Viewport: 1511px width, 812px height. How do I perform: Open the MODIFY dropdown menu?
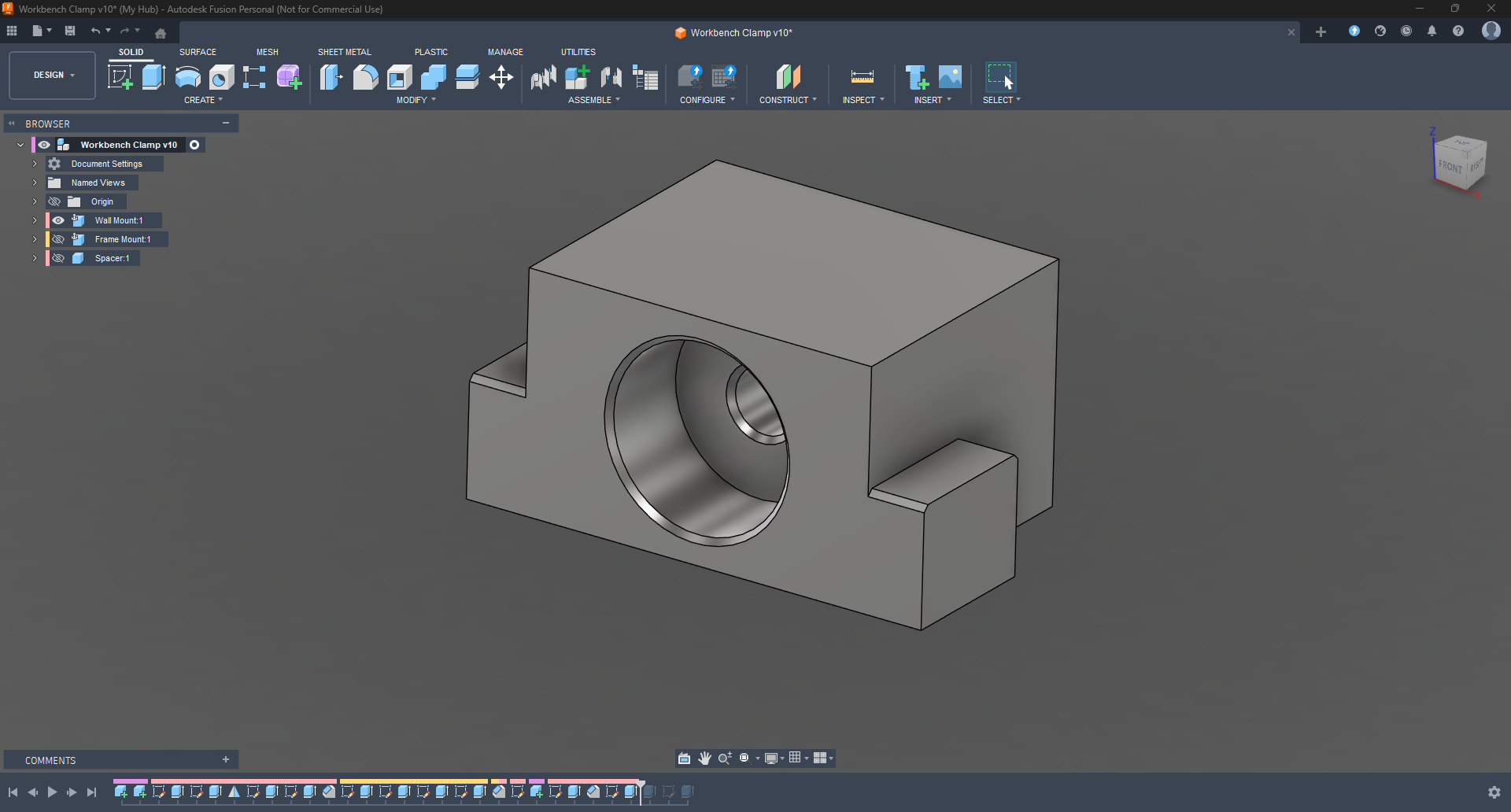(416, 100)
